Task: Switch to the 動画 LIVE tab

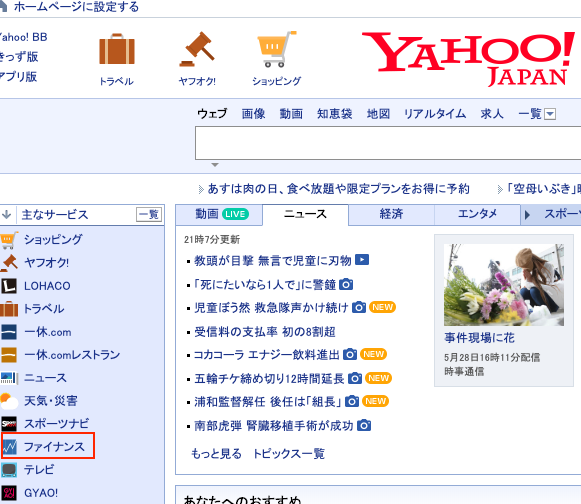Action: 219,214
